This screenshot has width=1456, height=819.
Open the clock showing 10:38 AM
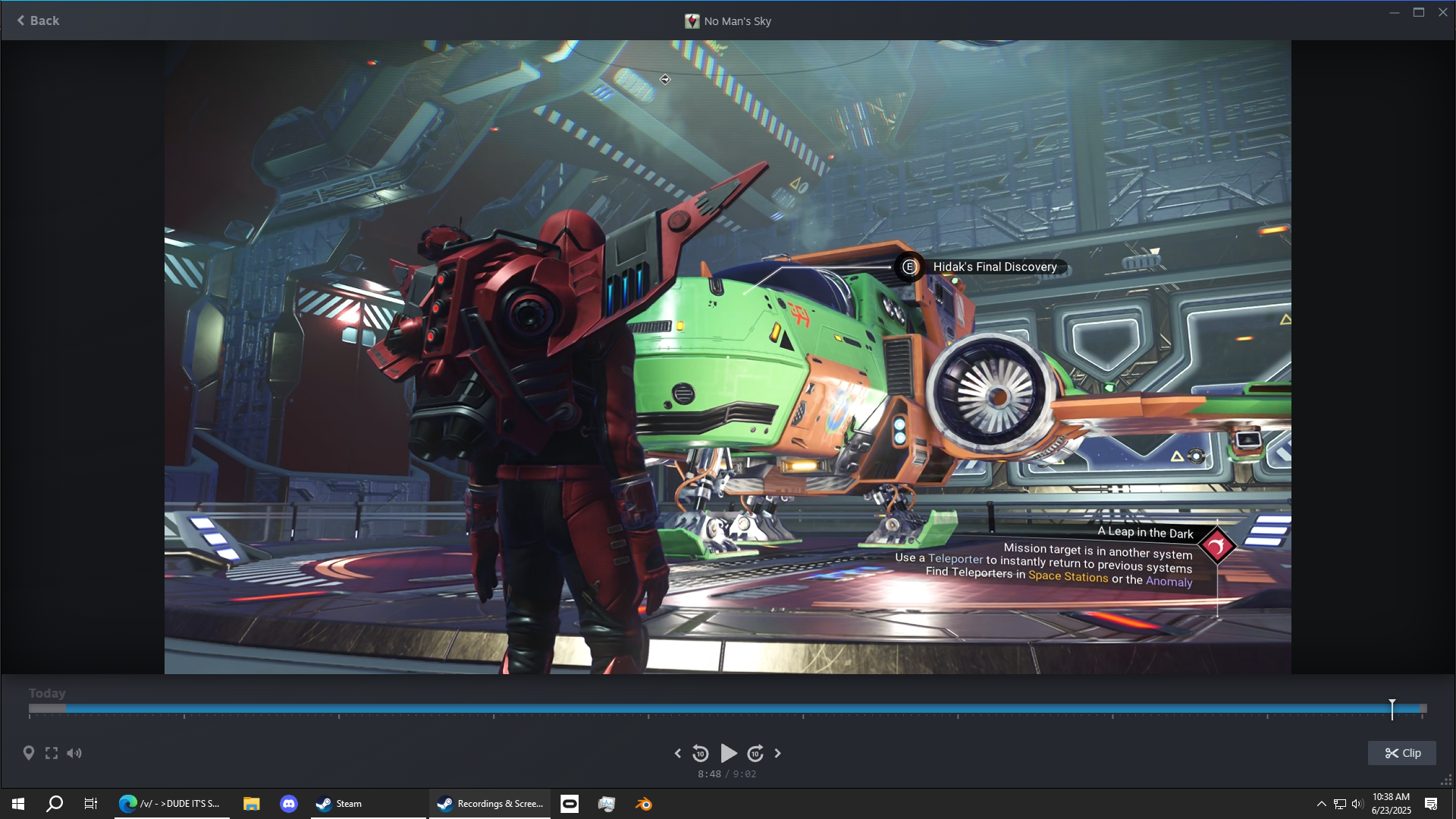point(1391,804)
